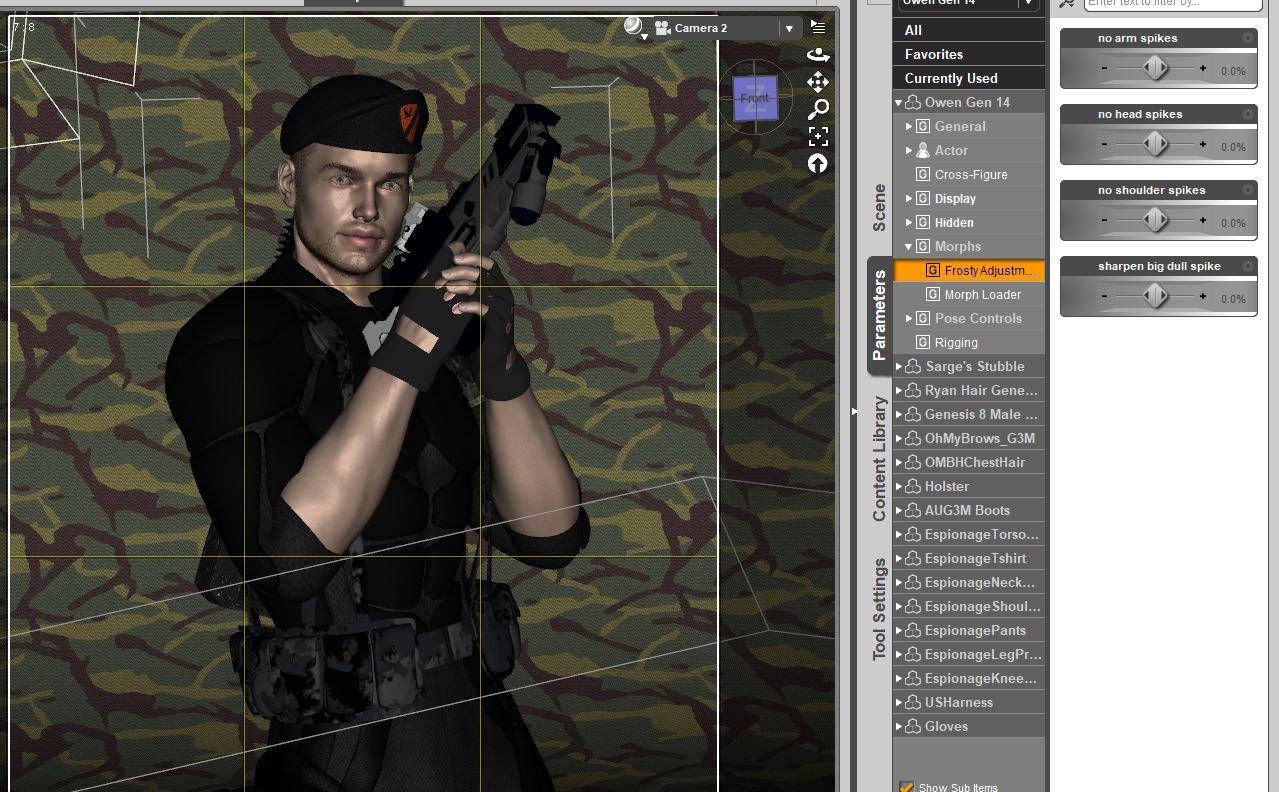Open settings gear for no shoulder spikes

[1248, 190]
